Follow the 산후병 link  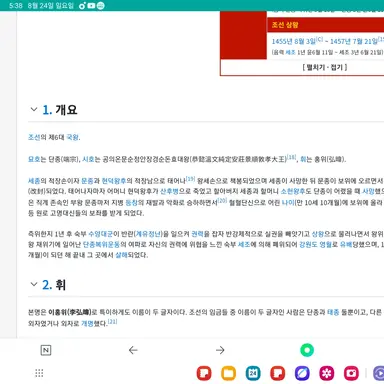(x=169, y=191)
